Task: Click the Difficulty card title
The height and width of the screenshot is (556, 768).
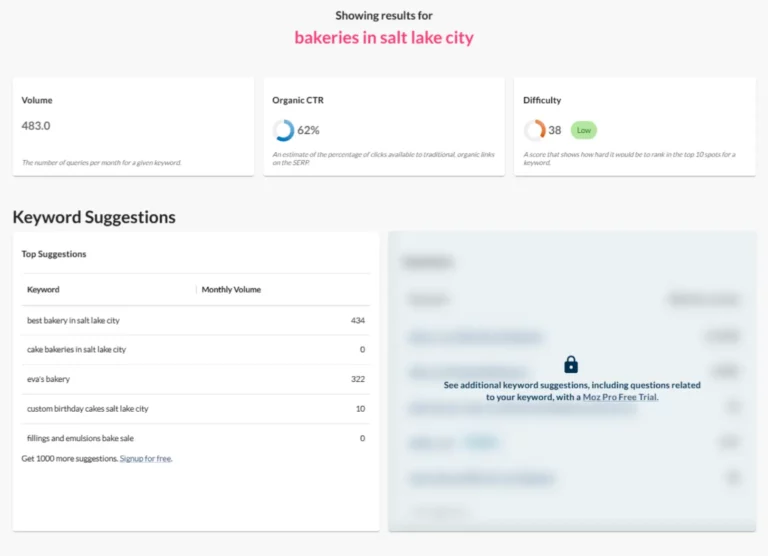Action: (x=542, y=100)
